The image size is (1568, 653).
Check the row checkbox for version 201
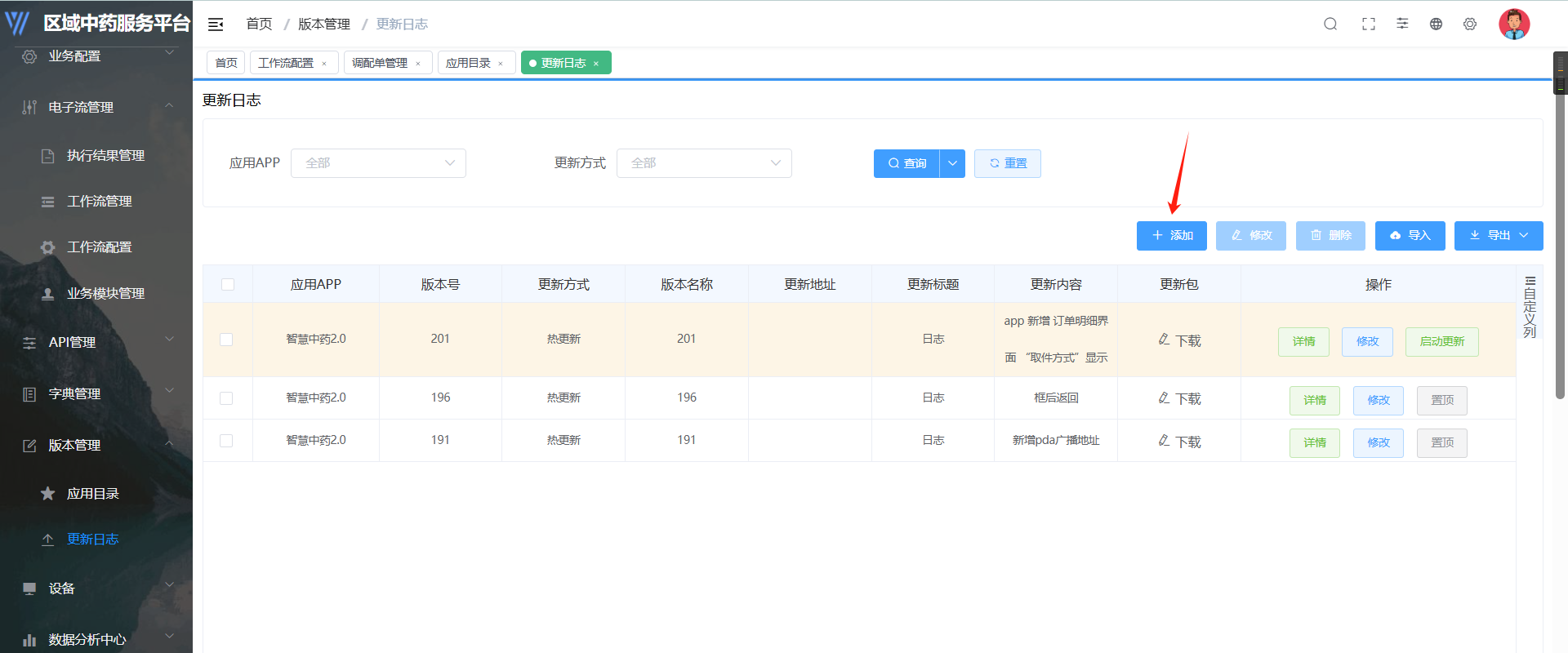coord(226,340)
